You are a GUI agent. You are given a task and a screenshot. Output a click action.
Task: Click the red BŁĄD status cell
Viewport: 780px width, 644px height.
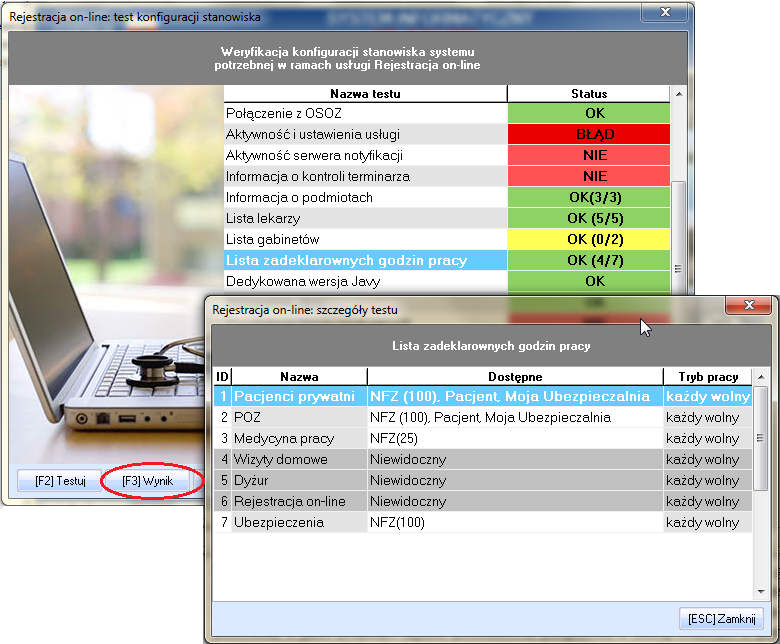pyautogui.click(x=589, y=134)
